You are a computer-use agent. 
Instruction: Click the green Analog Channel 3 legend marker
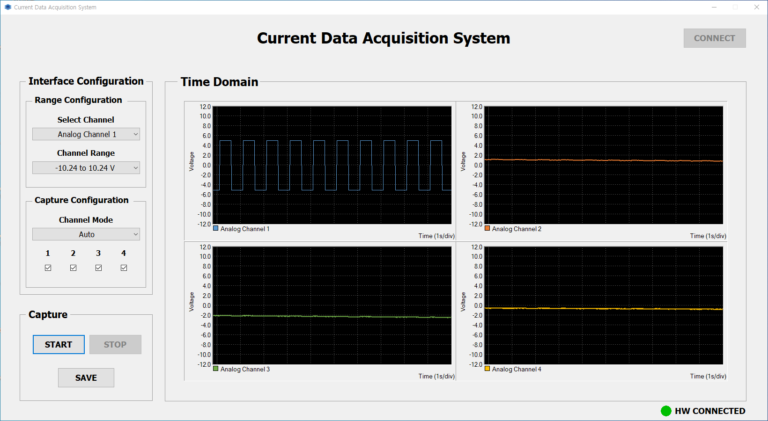pos(216,369)
